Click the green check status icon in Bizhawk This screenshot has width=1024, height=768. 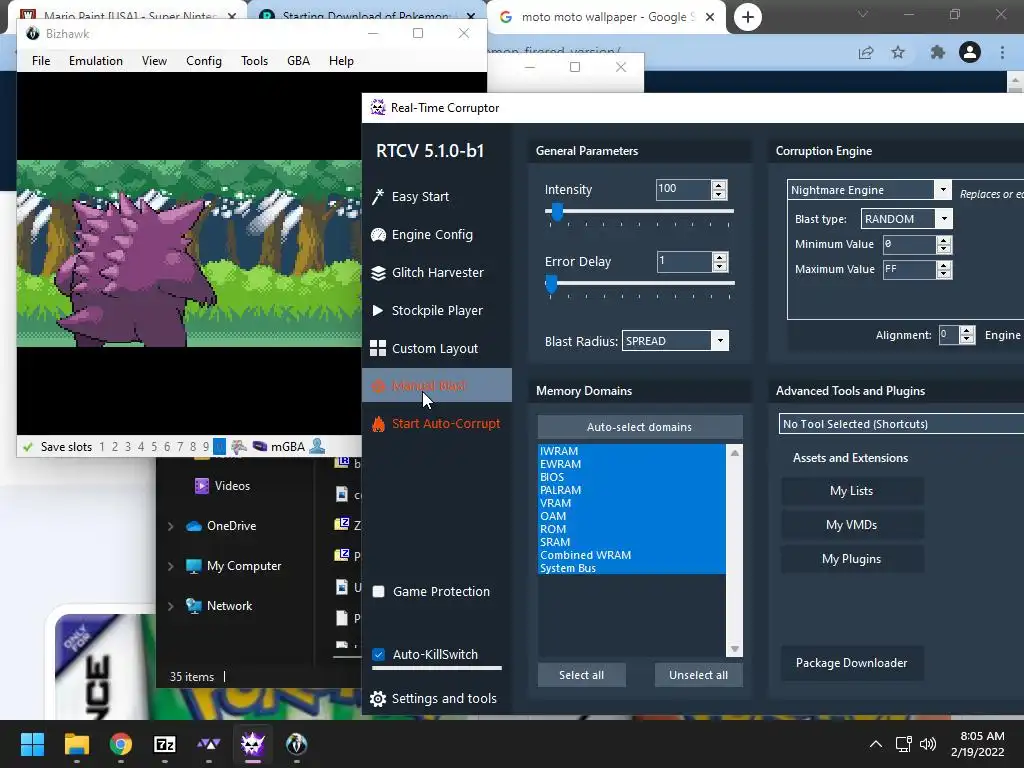27,447
